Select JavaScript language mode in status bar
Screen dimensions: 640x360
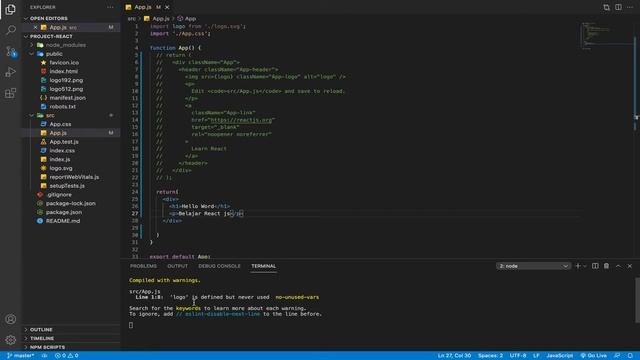click(559, 356)
